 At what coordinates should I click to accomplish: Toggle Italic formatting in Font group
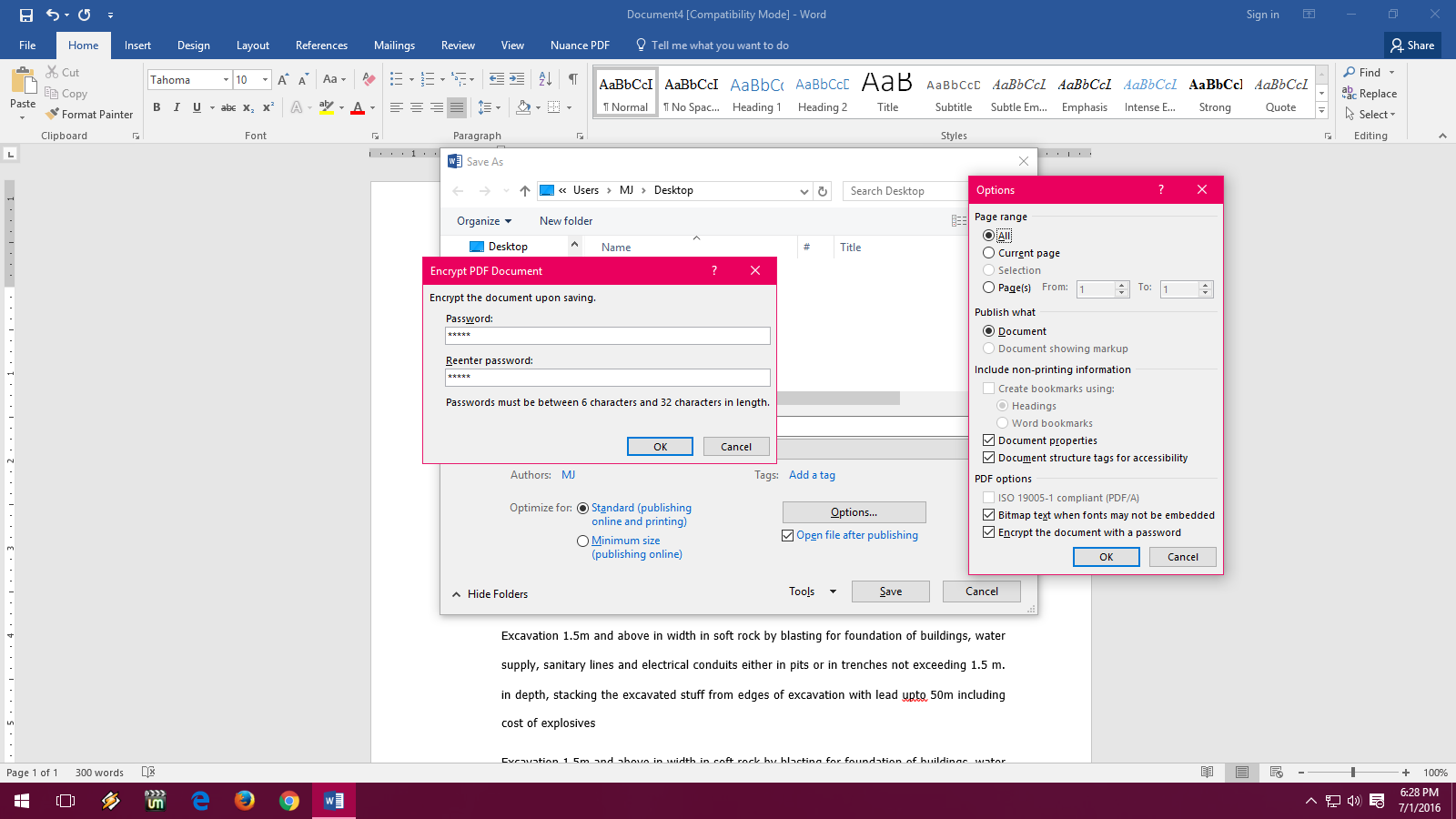[177, 107]
